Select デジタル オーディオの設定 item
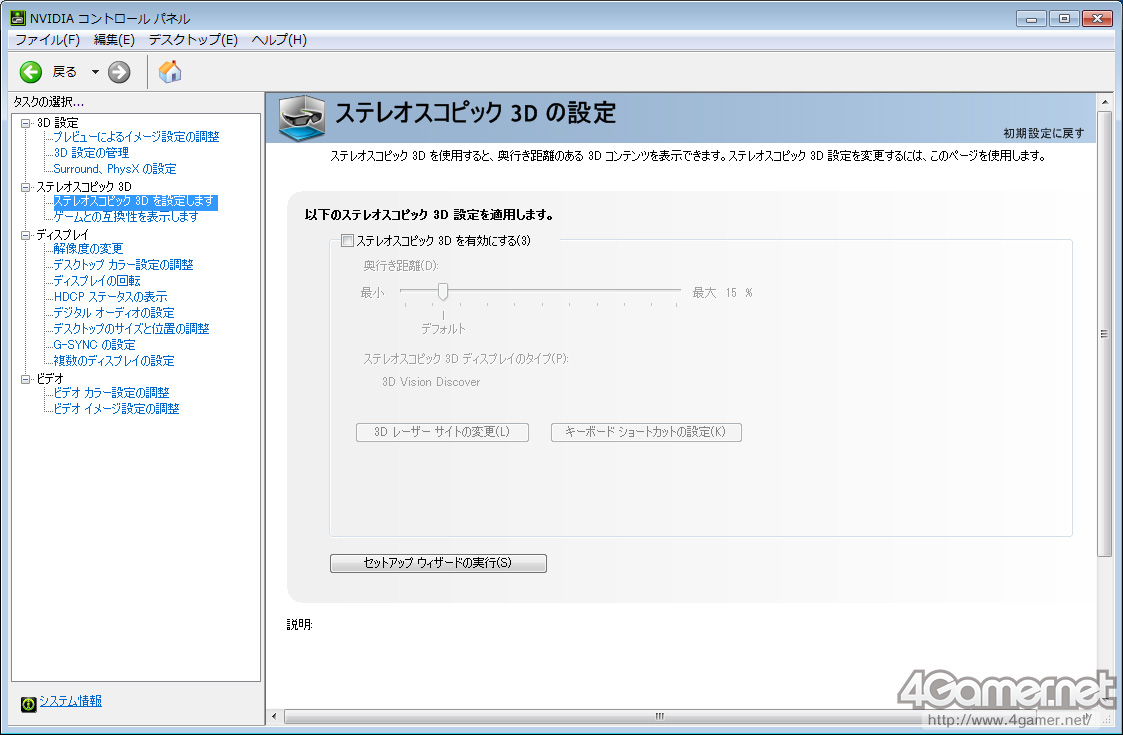Screen dimensions: 1123x735 coord(114,312)
